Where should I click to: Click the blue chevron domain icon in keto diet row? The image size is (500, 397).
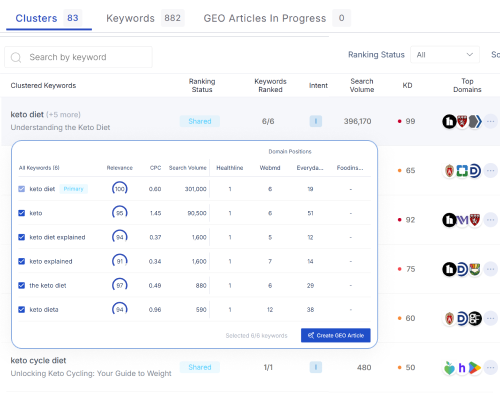pyautogui.click(x=475, y=121)
